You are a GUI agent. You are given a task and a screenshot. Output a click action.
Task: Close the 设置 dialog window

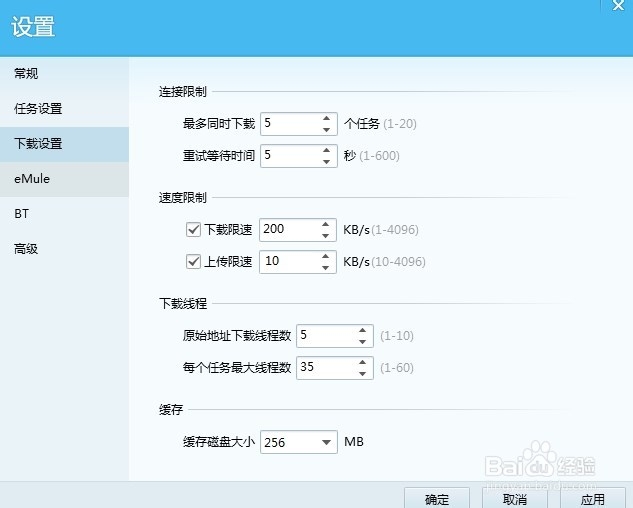(618, 5)
